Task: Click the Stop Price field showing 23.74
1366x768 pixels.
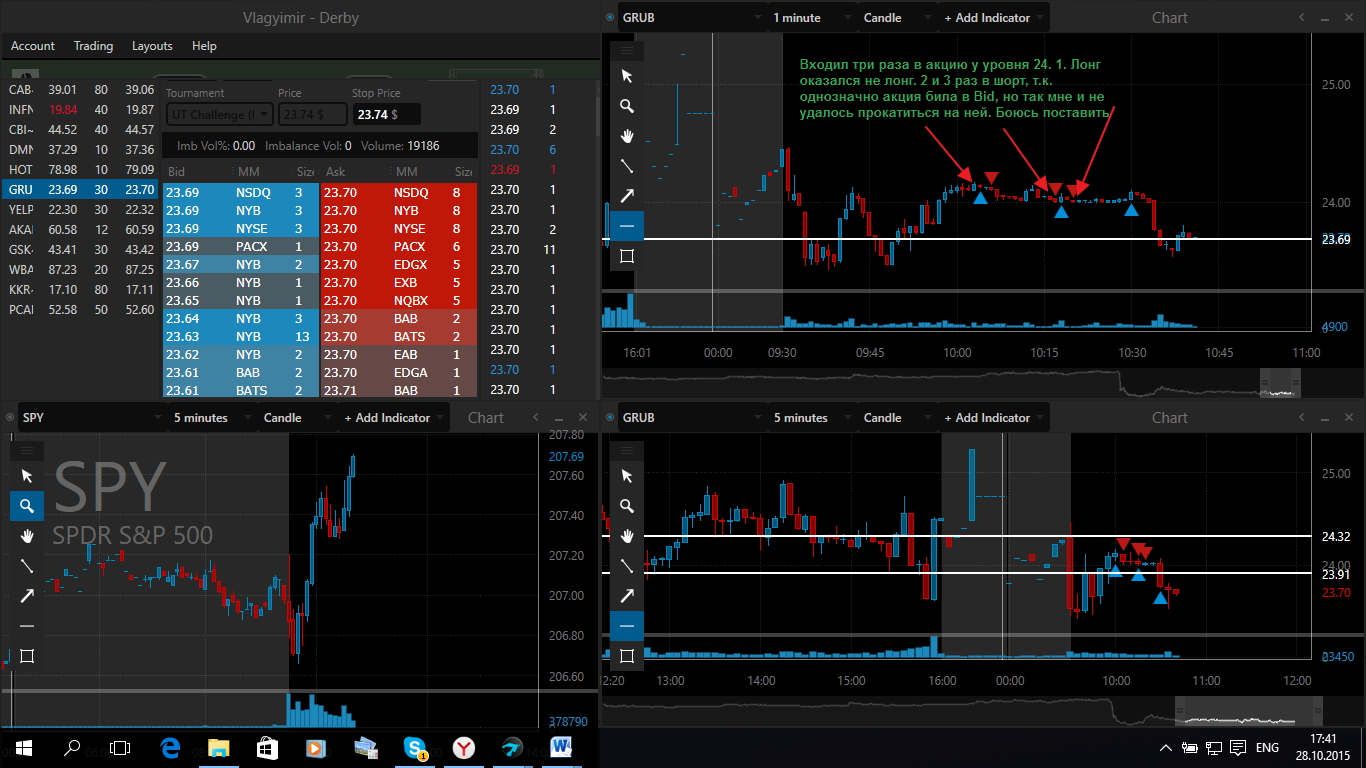Action: coord(386,115)
